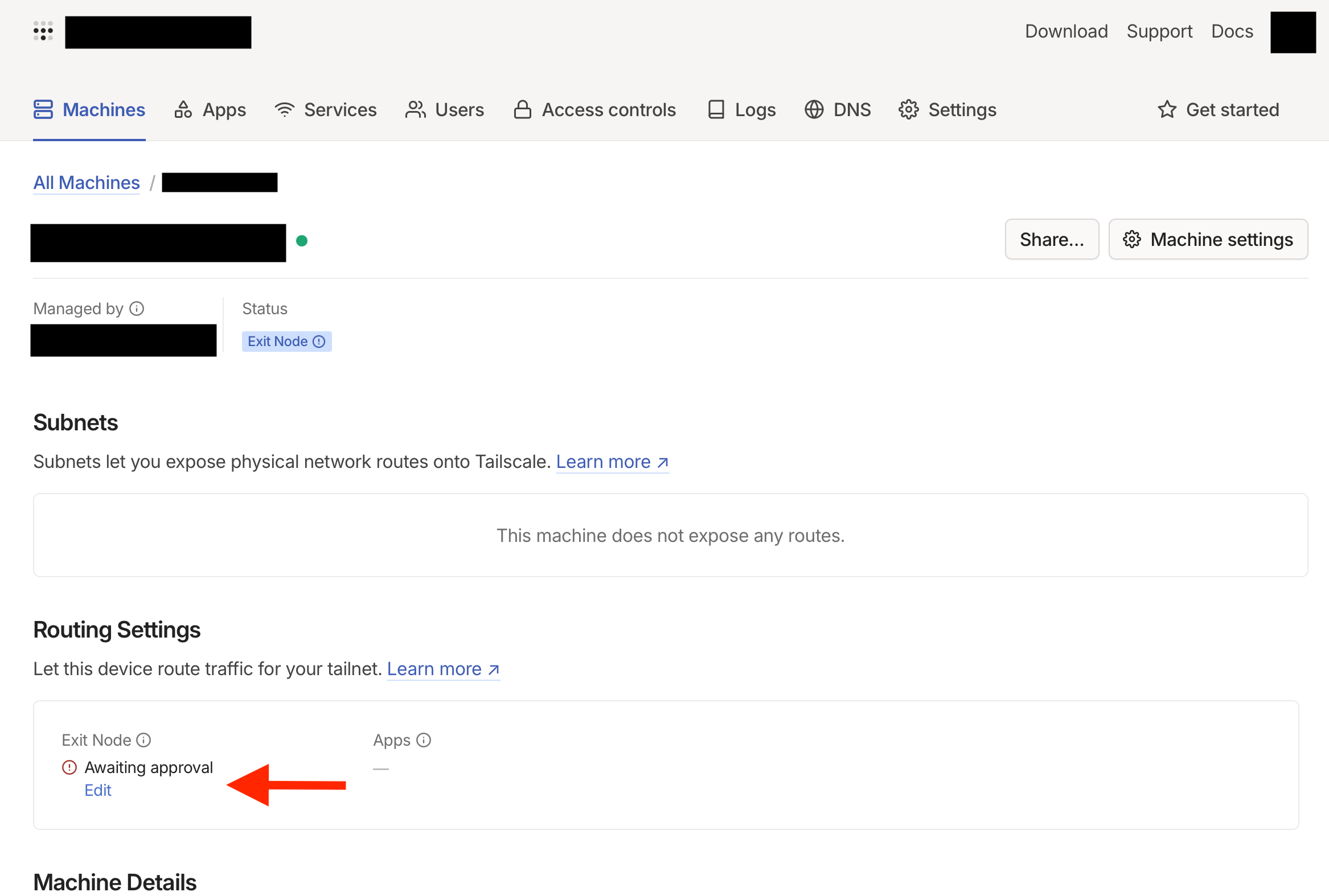The height and width of the screenshot is (896, 1329).
Task: Open the grid menu icon top left
Action: [x=43, y=31]
